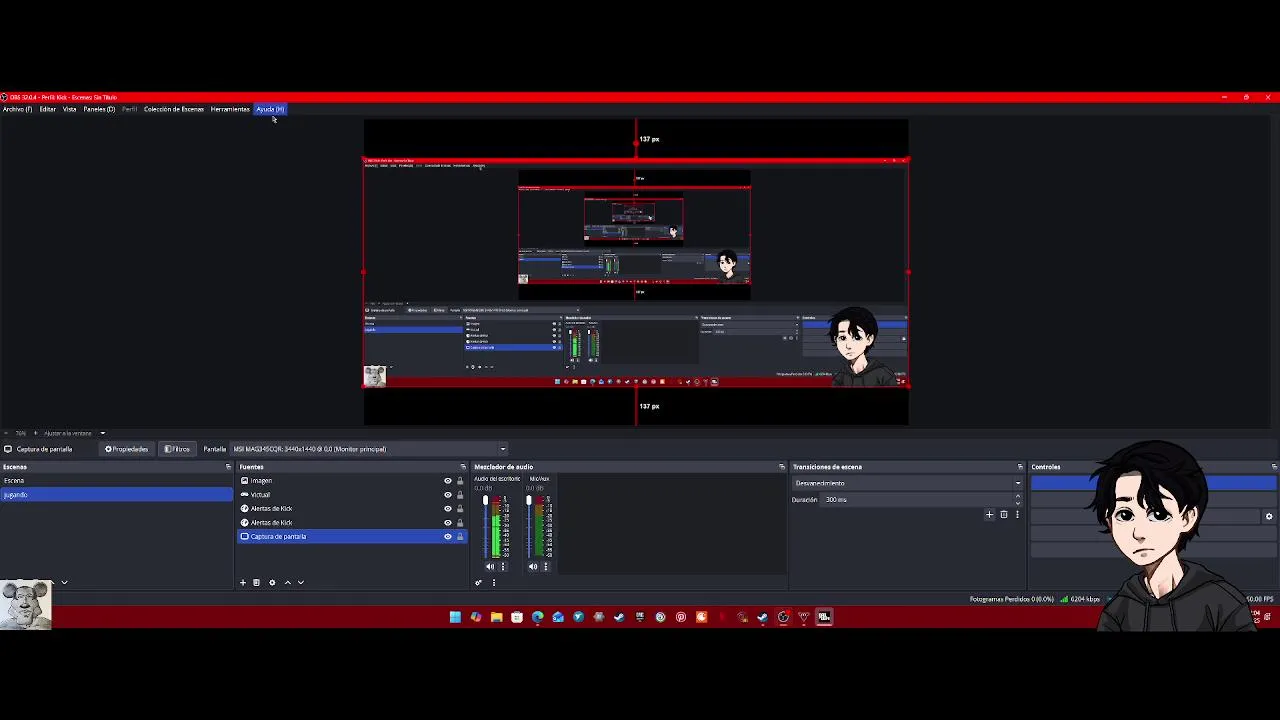1280x720 pixels.
Task: Move selected source up
Action: pos(287,582)
